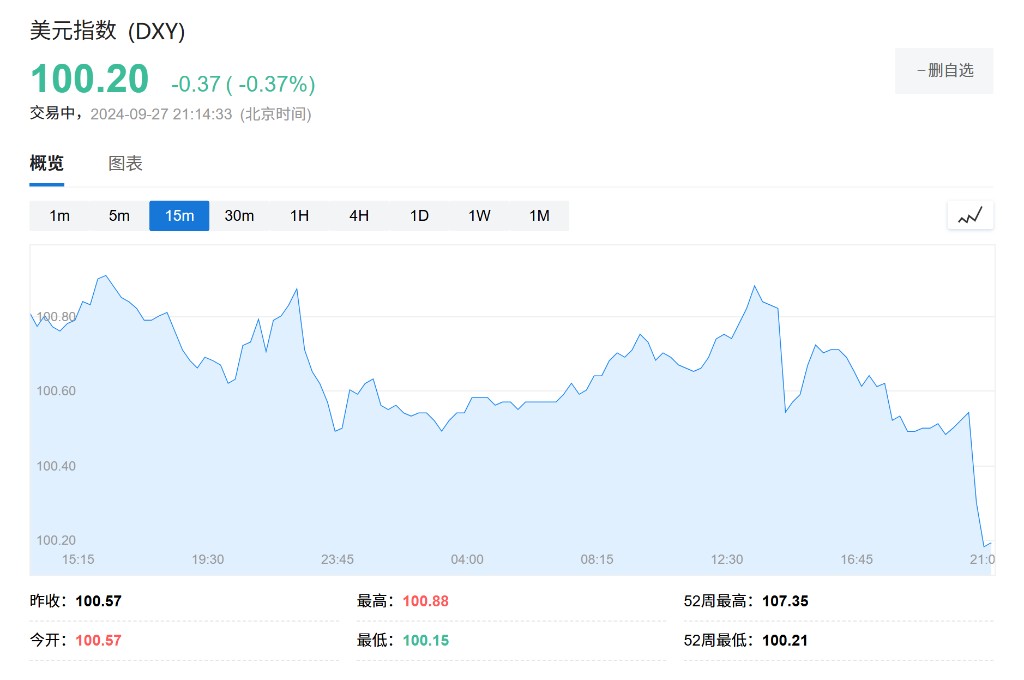This screenshot has height=680, width=1024.
Task: Select the 1m interval
Action: click(59, 216)
